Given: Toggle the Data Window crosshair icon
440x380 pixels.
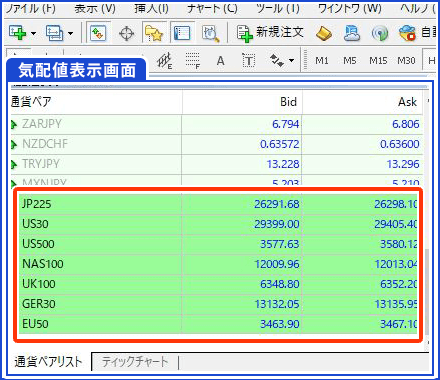Looking at the screenshot, I should 127,33.
